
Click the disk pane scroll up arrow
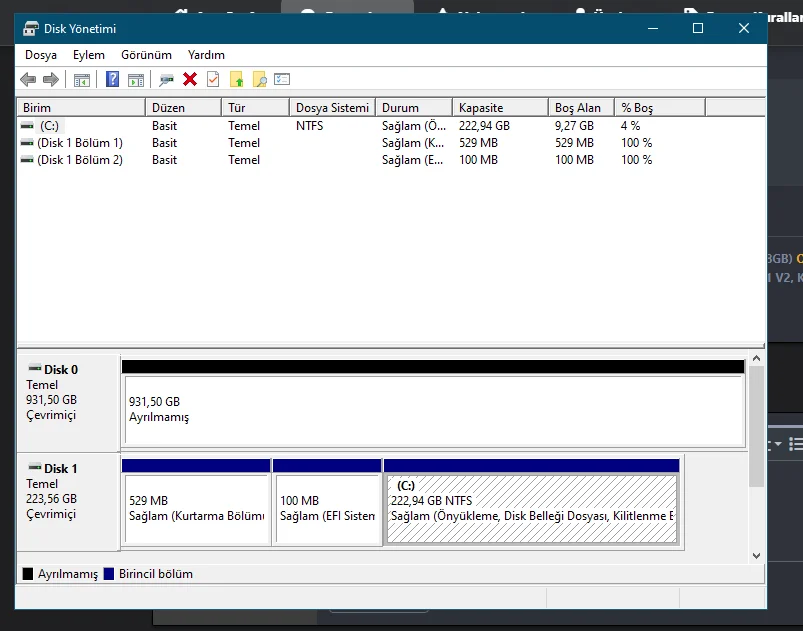coord(756,359)
